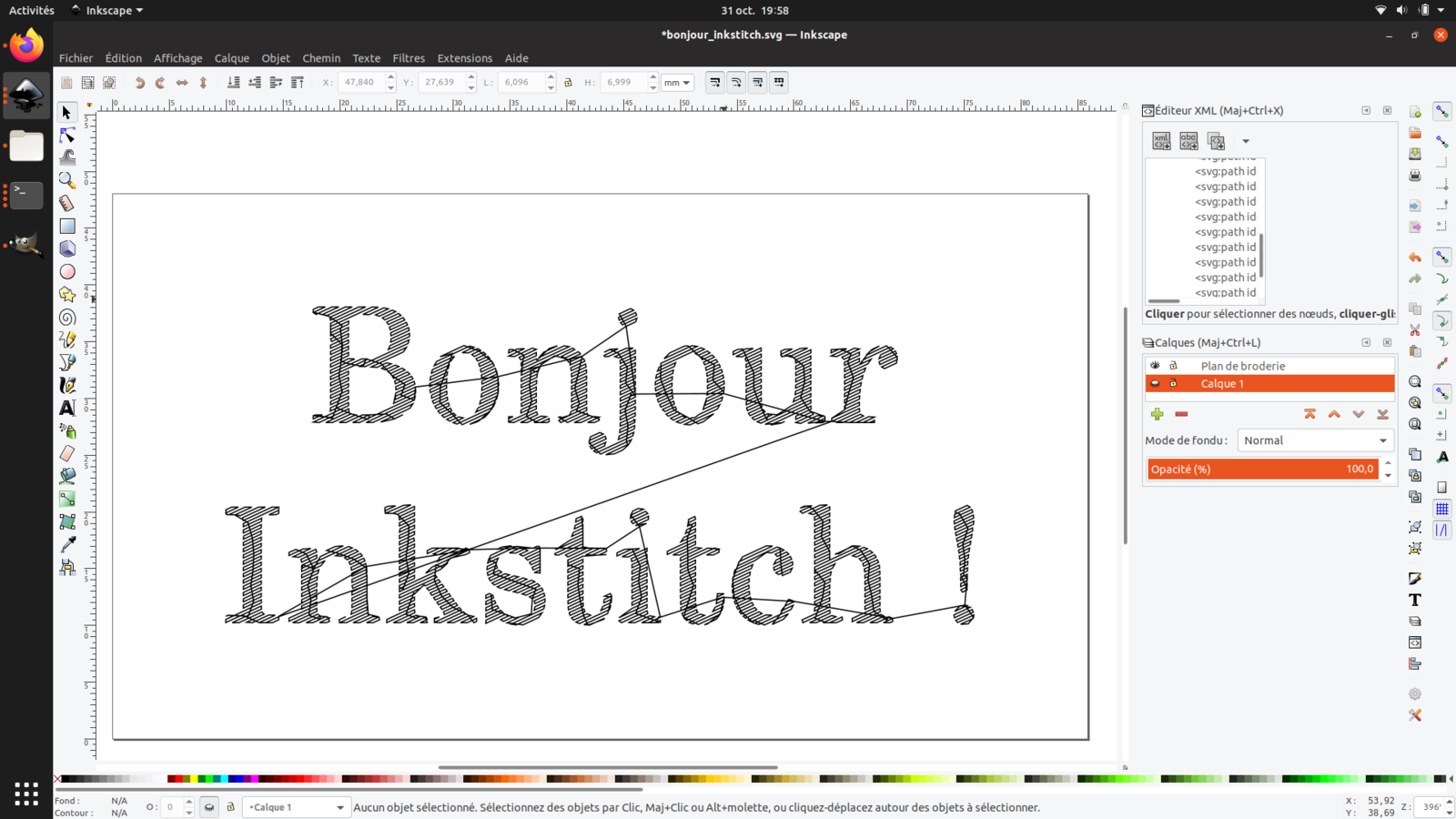Select the color Dropper tool

pos(67,544)
